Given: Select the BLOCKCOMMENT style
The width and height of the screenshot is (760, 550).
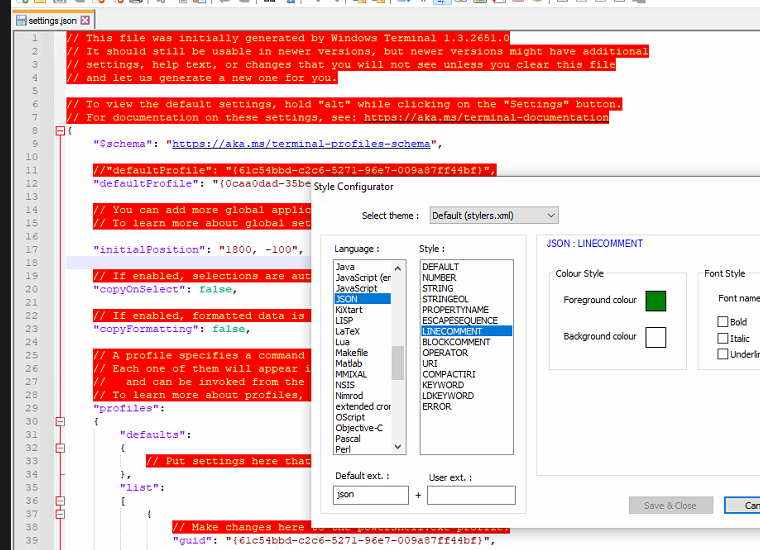Looking at the screenshot, I should tap(456, 342).
